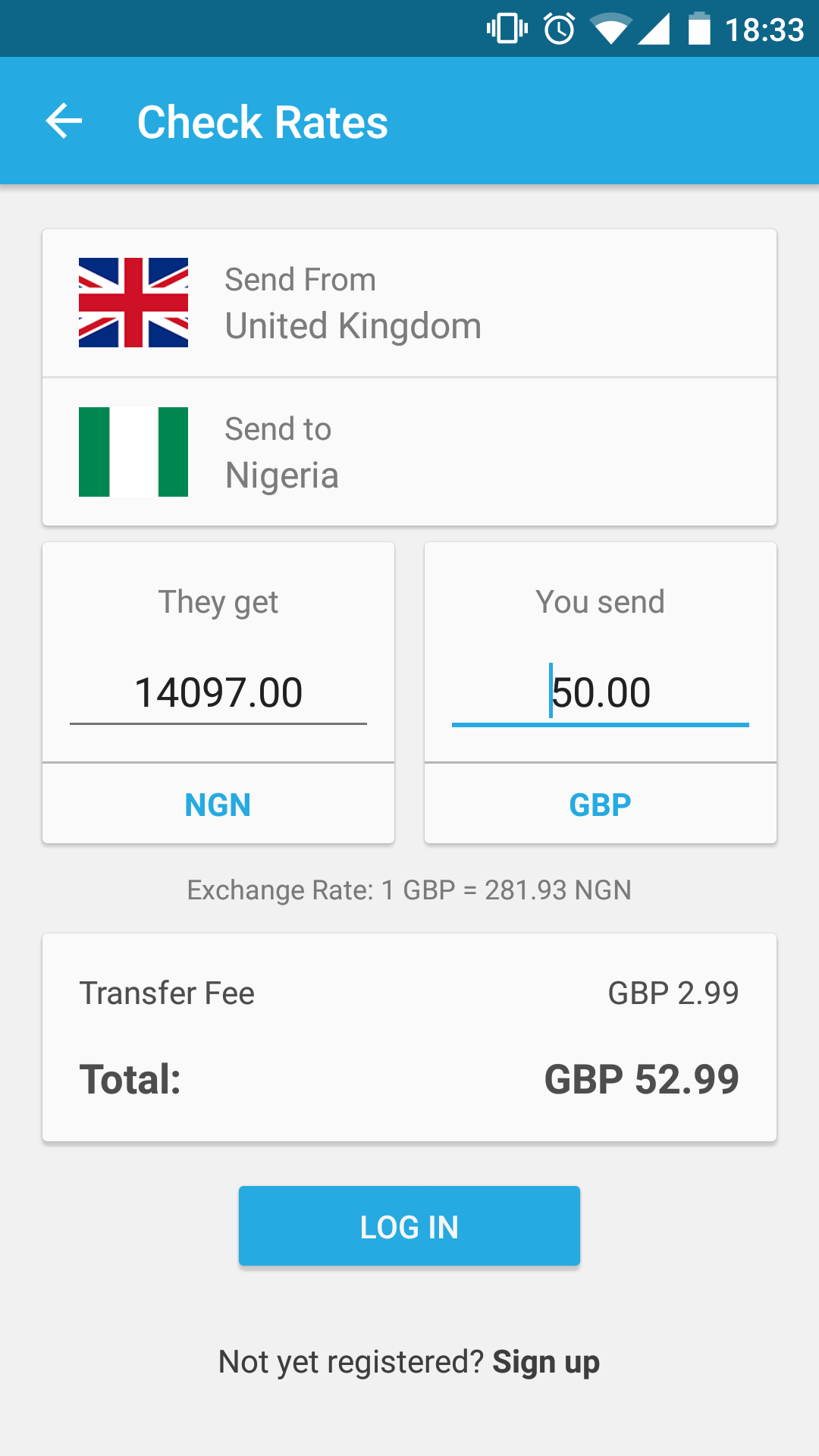819x1456 pixels.
Task: Tap the Exchange Rate text line
Action: (409, 890)
